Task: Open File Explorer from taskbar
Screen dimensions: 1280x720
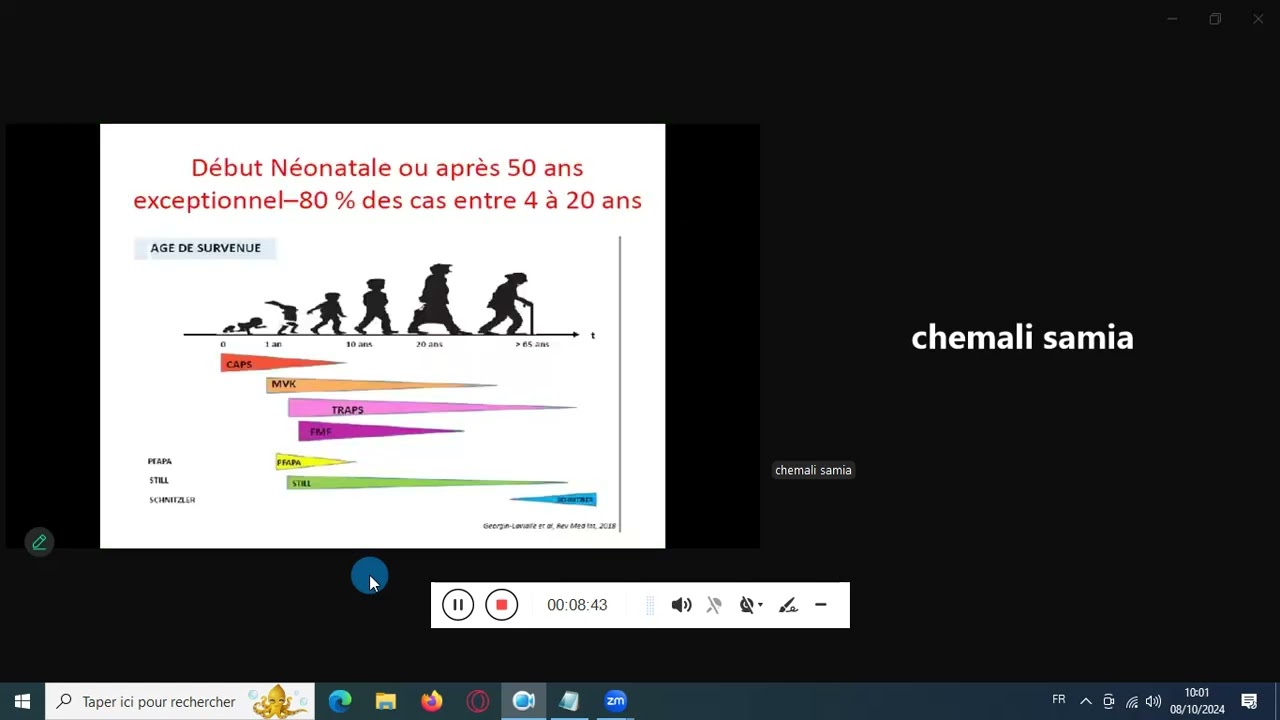Action: 386,701
